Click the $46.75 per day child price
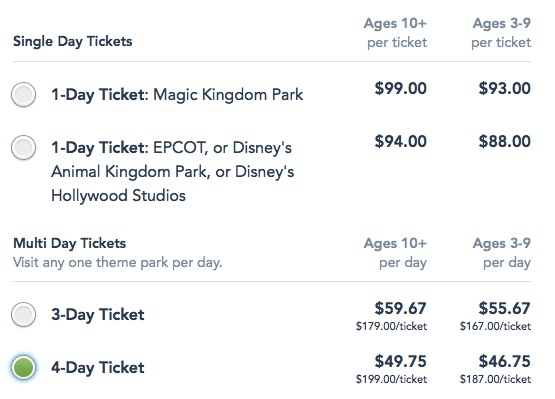 504,361
